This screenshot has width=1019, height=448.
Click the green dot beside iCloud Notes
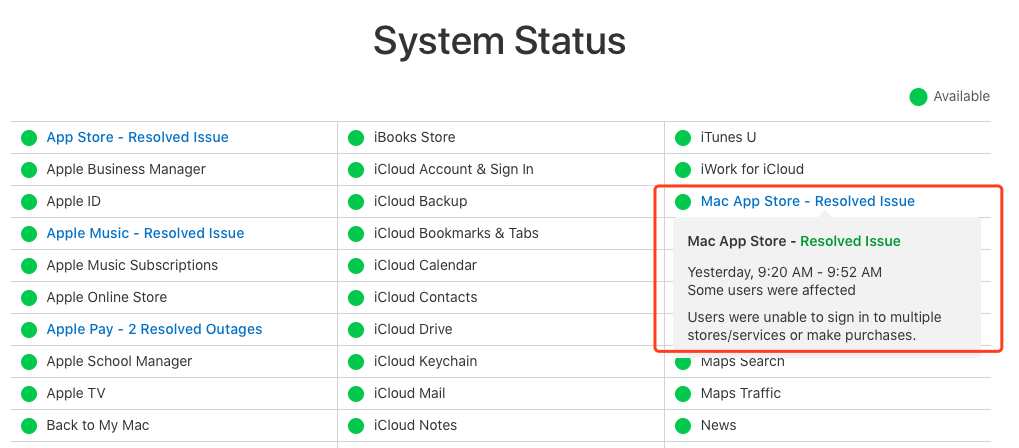tap(355, 426)
